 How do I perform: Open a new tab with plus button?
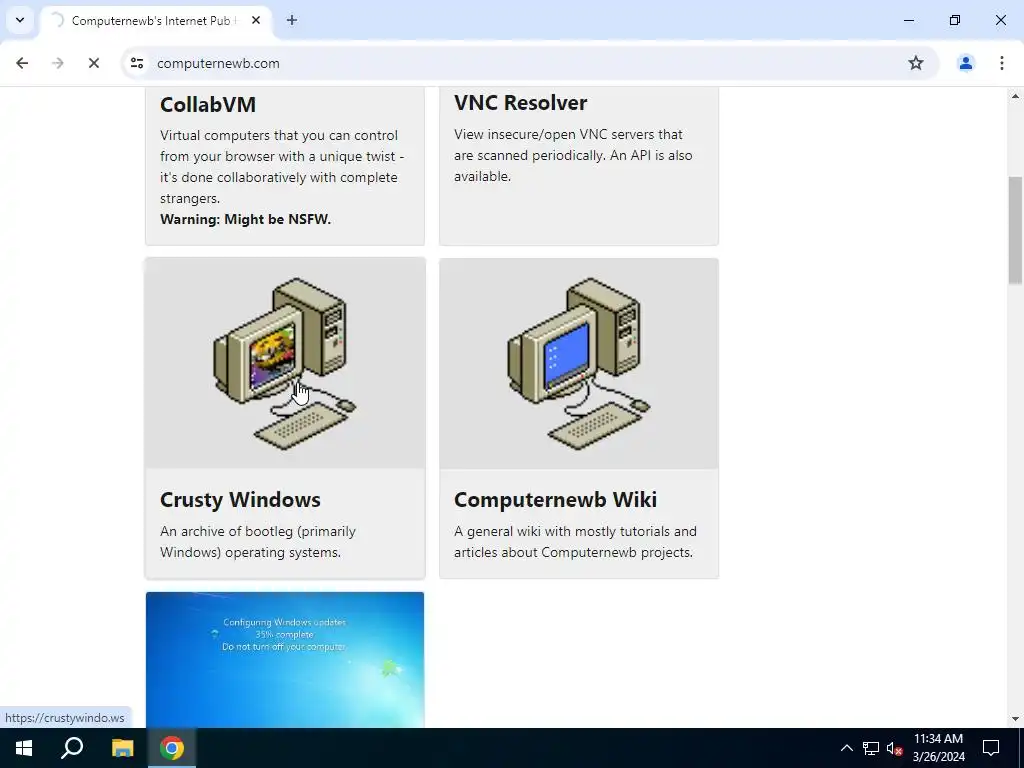[292, 20]
